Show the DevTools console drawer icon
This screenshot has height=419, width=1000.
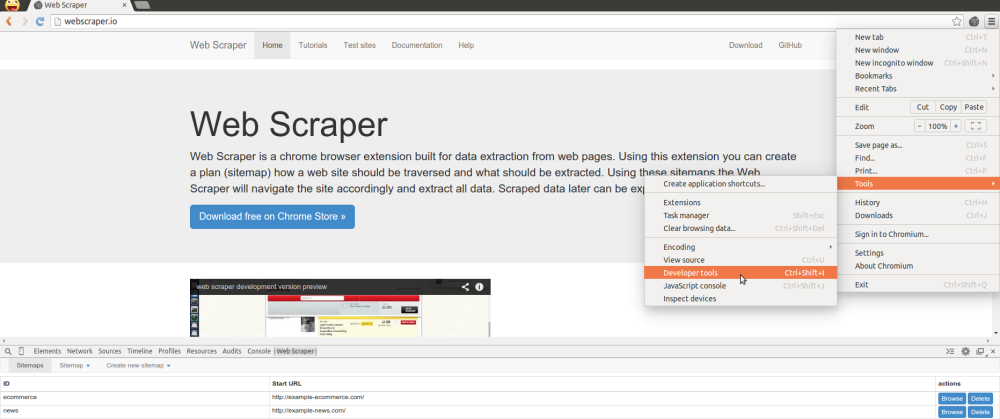[x=950, y=351]
